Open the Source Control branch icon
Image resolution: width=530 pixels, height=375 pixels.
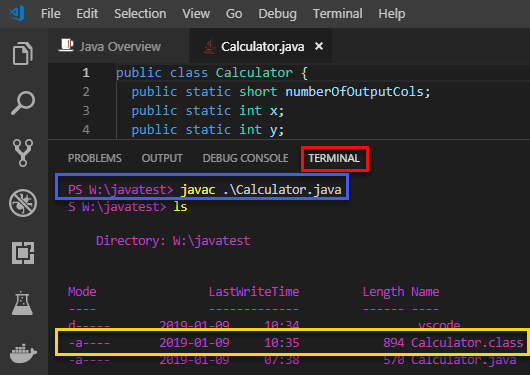click(x=23, y=153)
